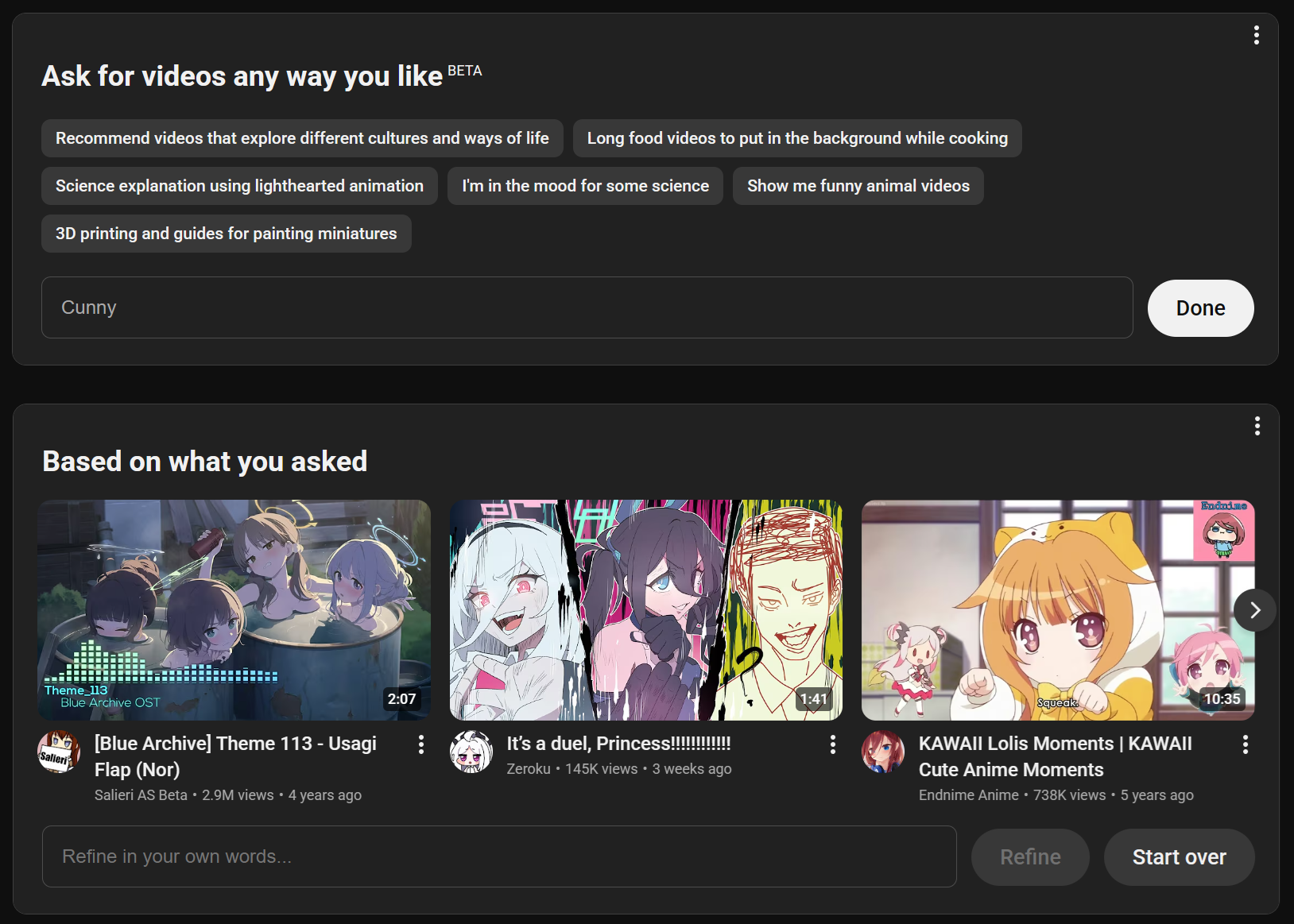The width and height of the screenshot is (1294, 924).
Task: Click the Zeroku channel avatar
Action: click(x=471, y=752)
